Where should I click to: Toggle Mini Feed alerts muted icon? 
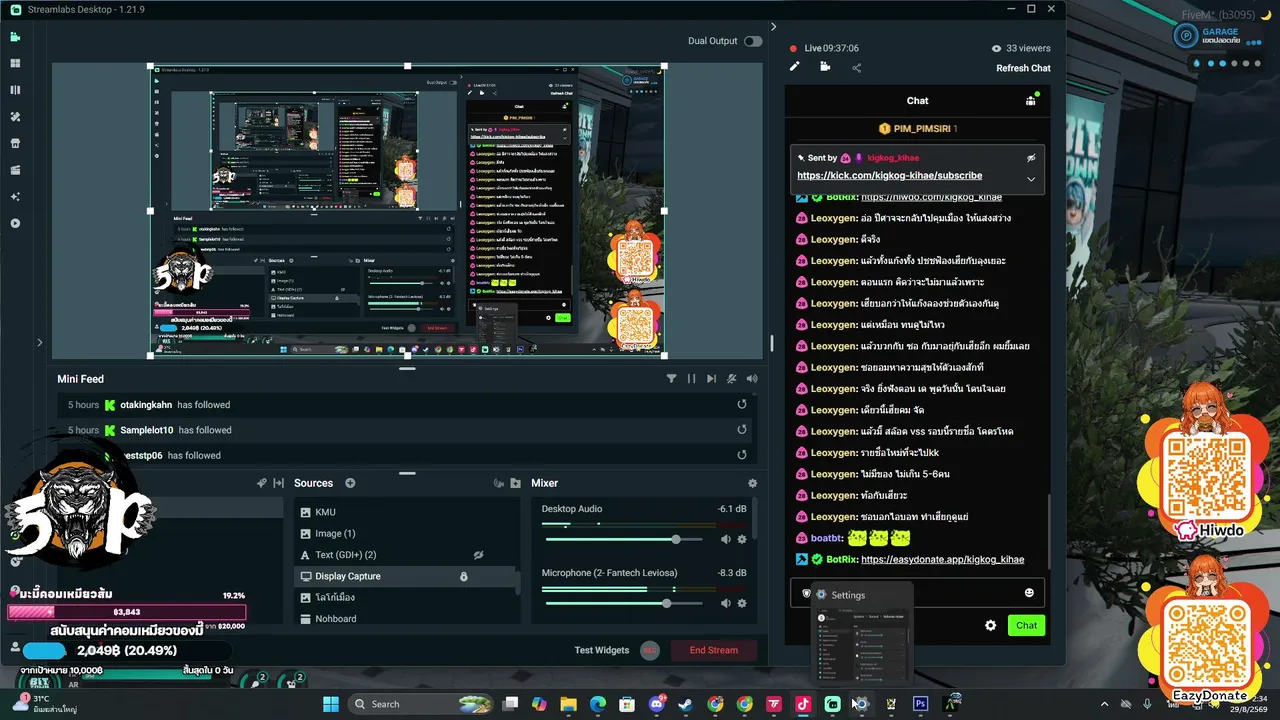point(732,379)
